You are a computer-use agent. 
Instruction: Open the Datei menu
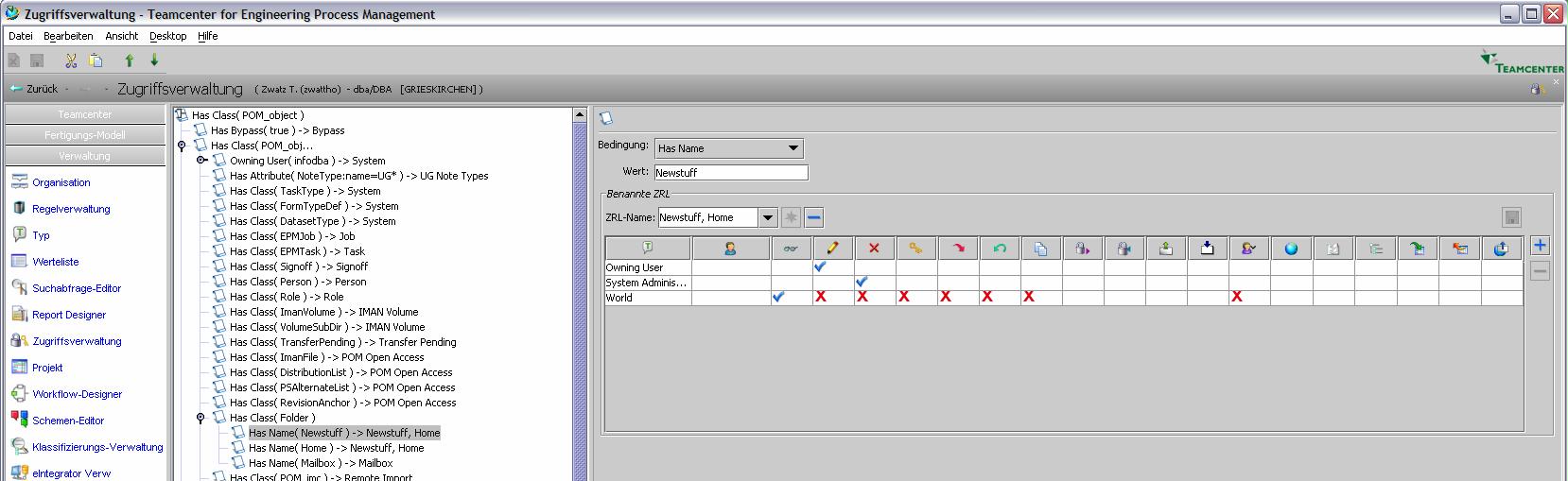coord(20,36)
